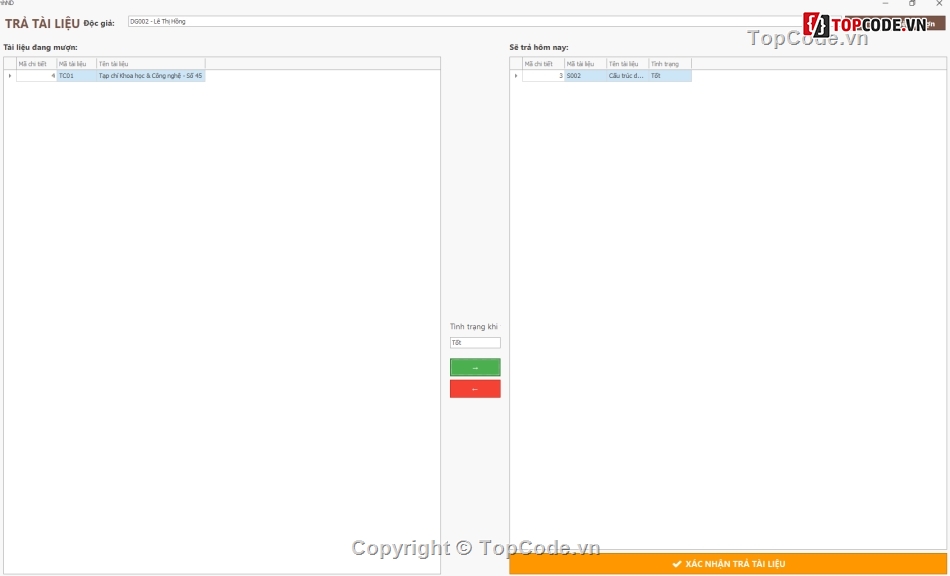Screen dimensions: 950x576
Task: Click Mã chi tiết value 3 in the return table
Action: pyautogui.click(x=543, y=76)
